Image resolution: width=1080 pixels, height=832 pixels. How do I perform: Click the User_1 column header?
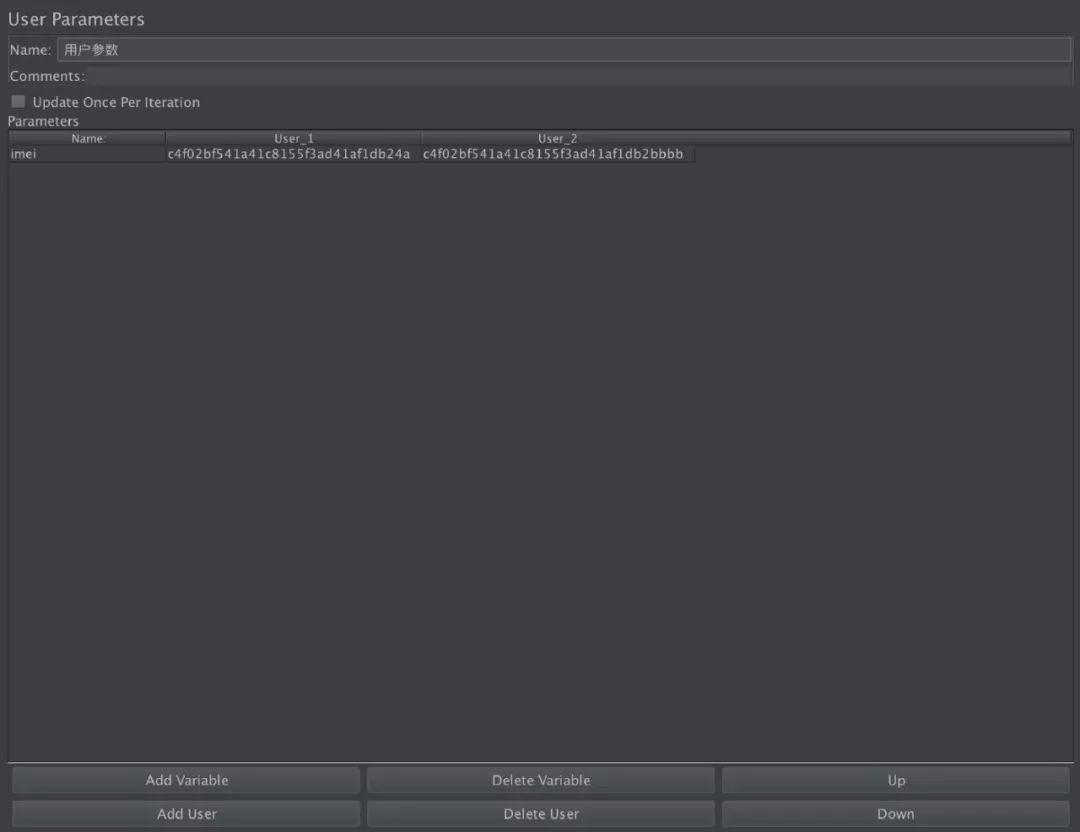[293, 138]
